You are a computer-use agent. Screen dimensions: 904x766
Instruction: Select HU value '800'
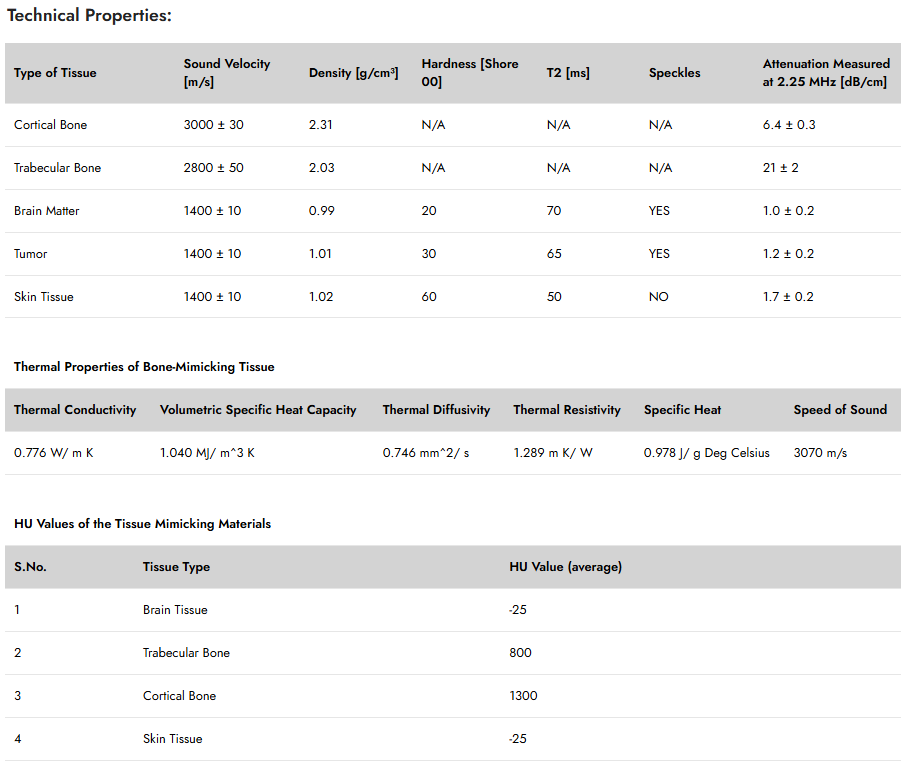coord(520,653)
